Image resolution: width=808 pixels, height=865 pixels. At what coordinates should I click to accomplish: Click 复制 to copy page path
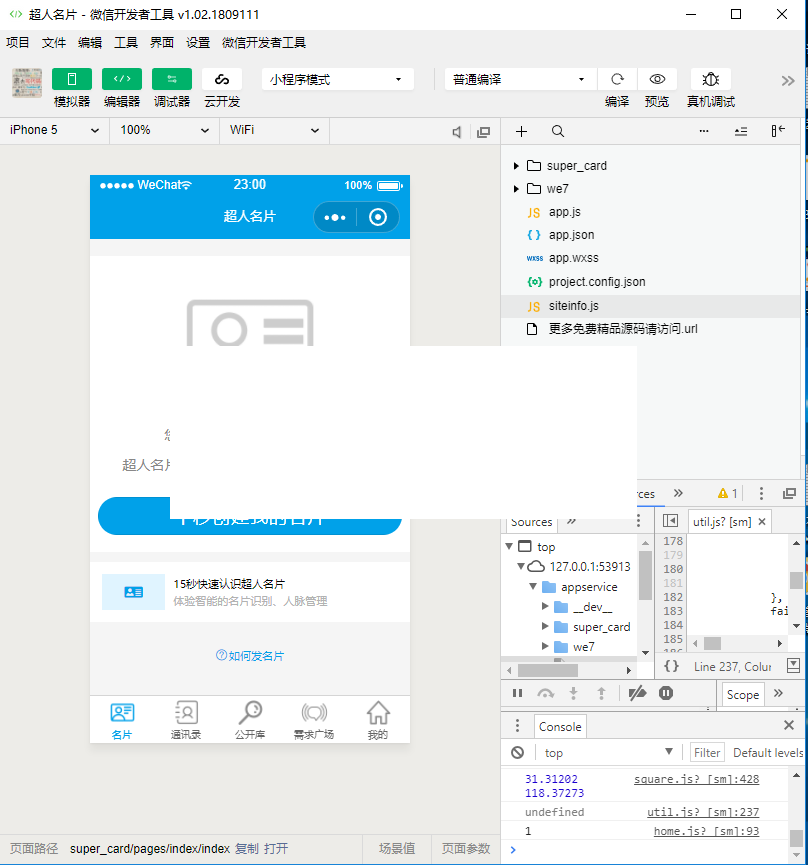coord(247,848)
